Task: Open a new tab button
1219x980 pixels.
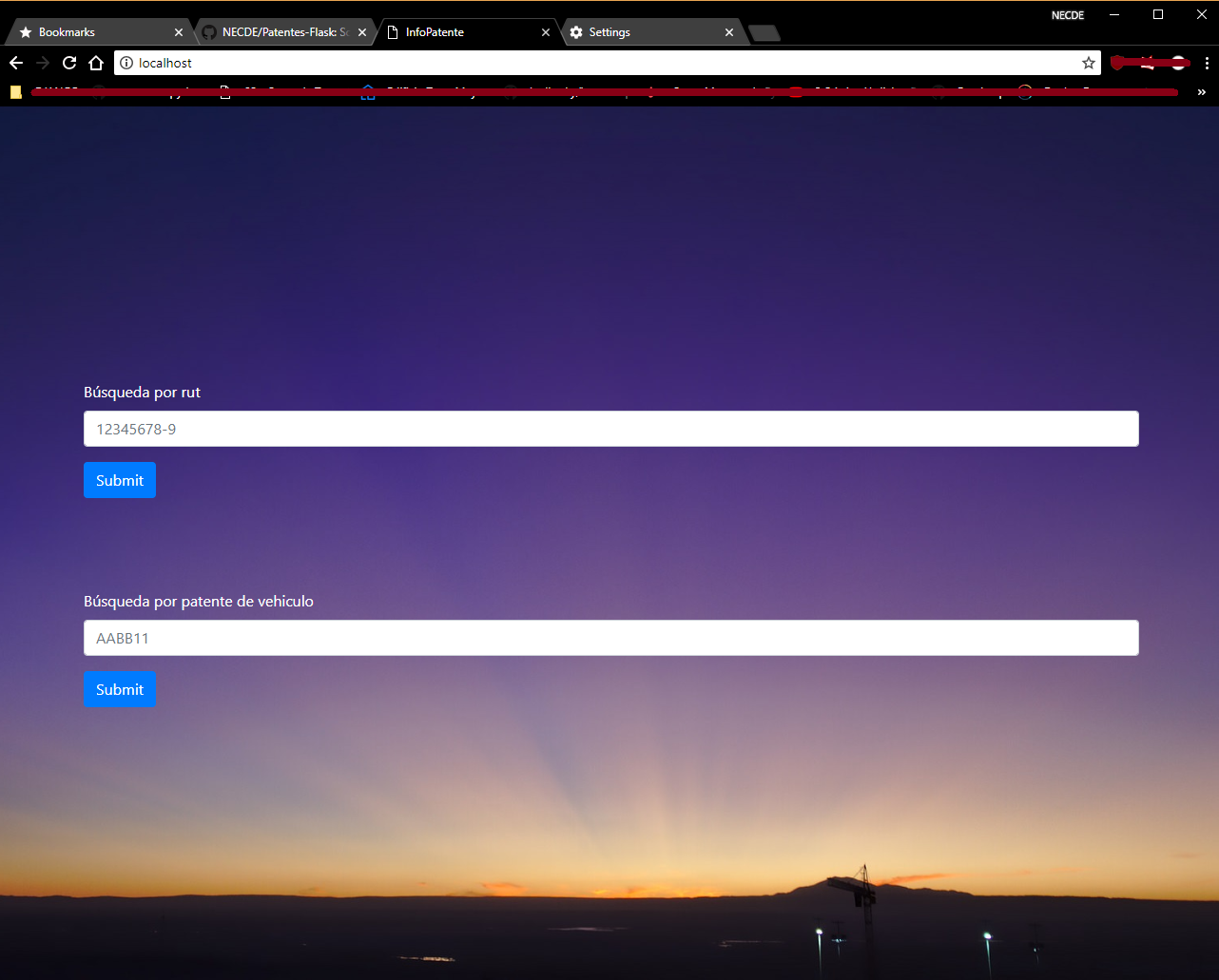Action: coord(764,33)
